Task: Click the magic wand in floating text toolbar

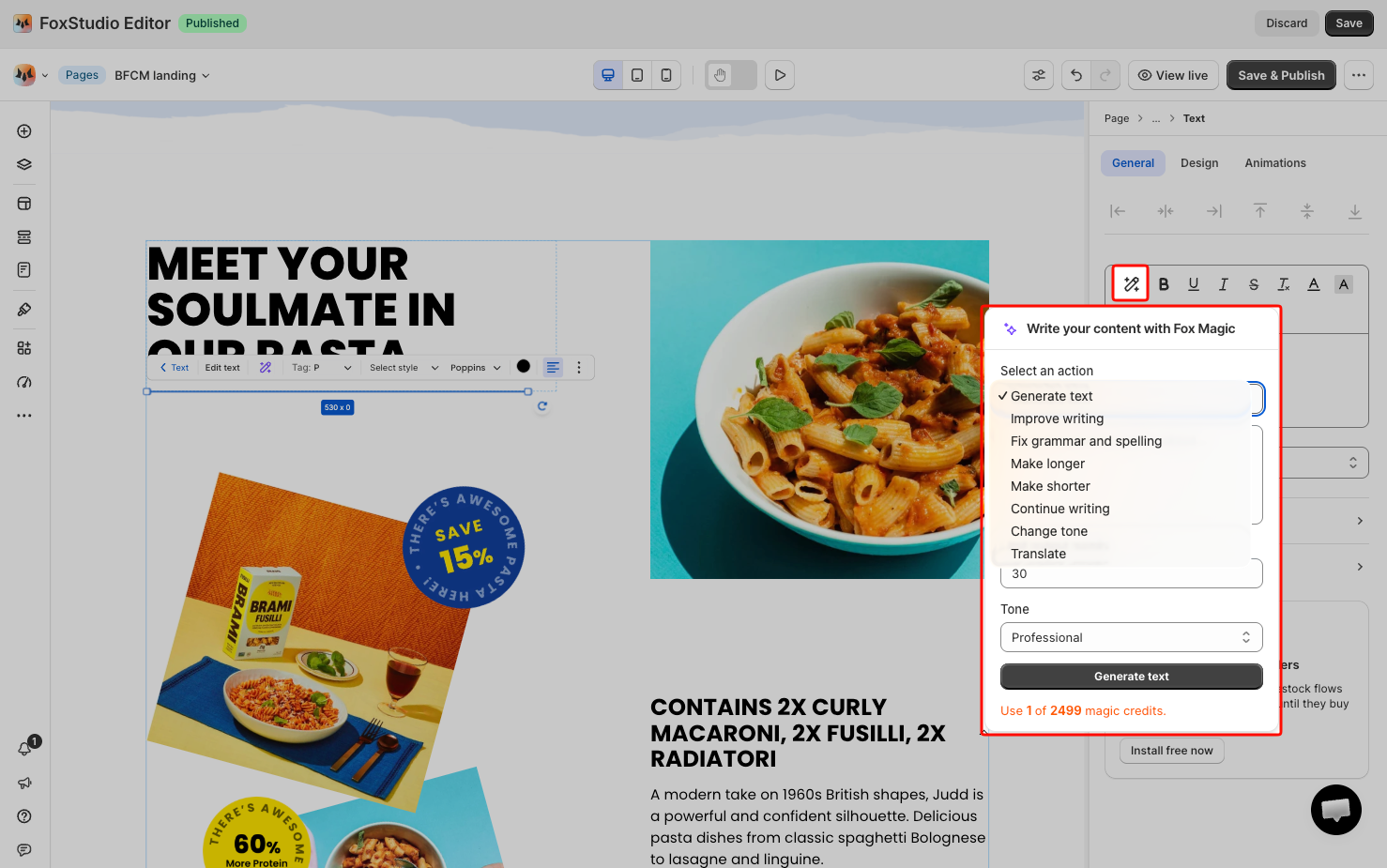Action: (266, 367)
